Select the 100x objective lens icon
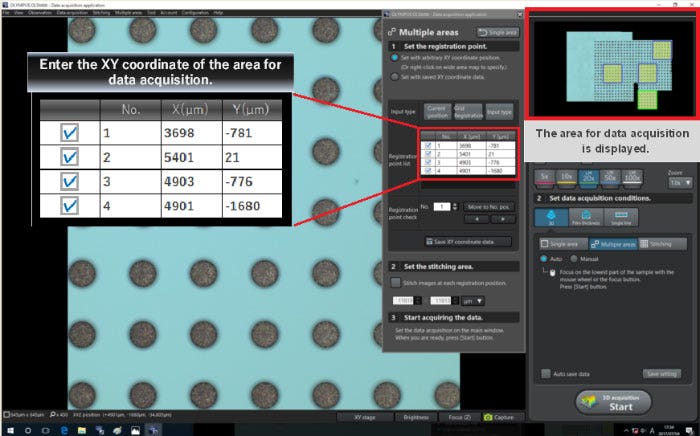 coord(634,176)
